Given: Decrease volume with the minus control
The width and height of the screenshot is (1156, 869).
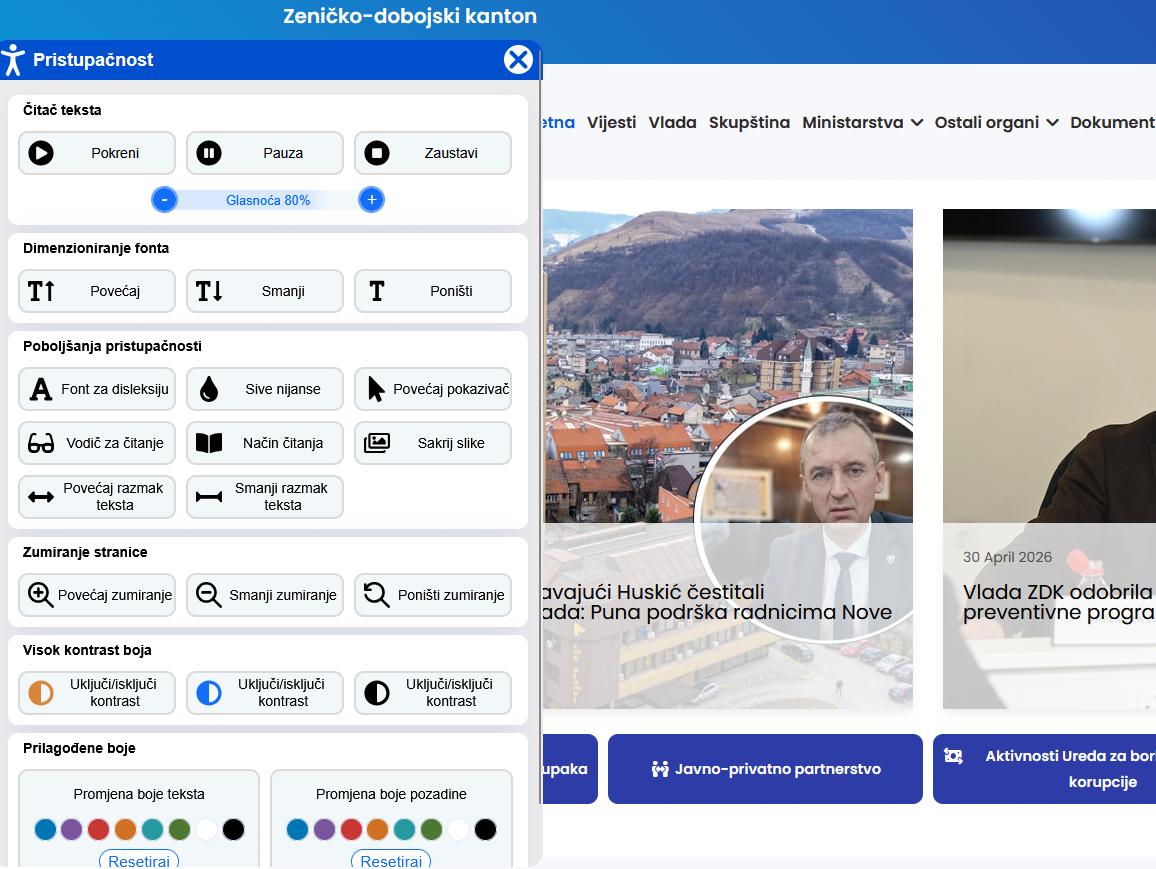Looking at the screenshot, I should coord(164,199).
